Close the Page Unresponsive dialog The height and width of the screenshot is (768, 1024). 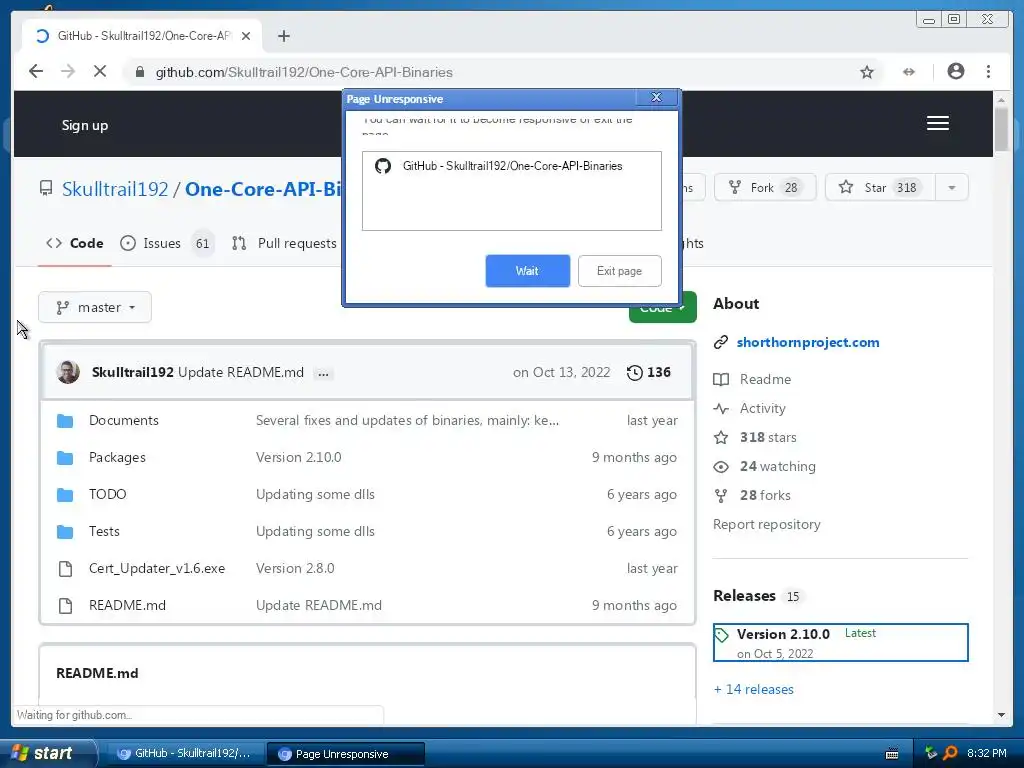656,97
